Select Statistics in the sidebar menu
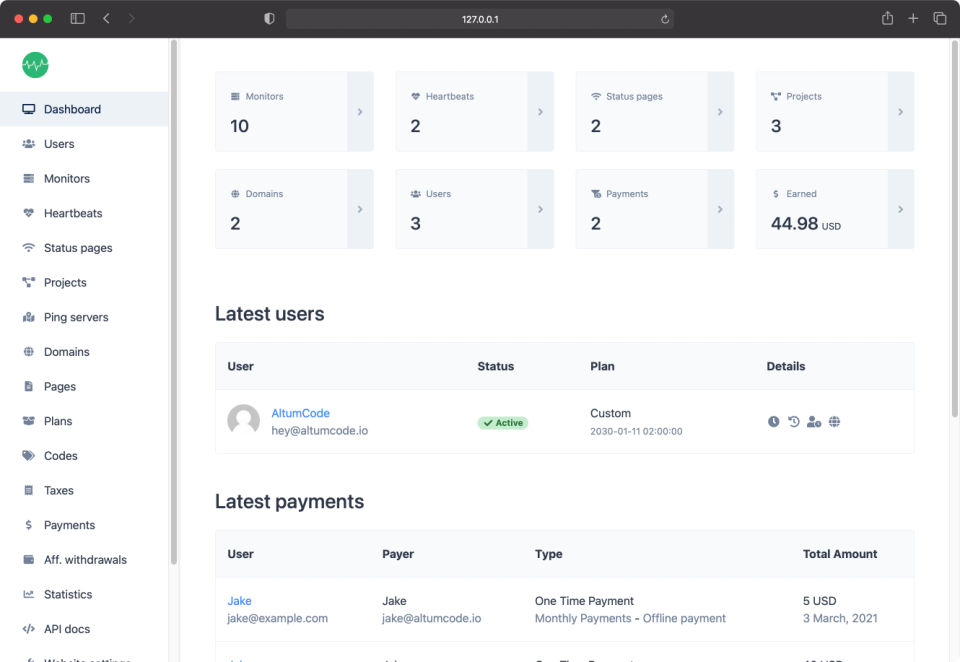Image resolution: width=960 pixels, height=662 pixels. click(x=84, y=594)
